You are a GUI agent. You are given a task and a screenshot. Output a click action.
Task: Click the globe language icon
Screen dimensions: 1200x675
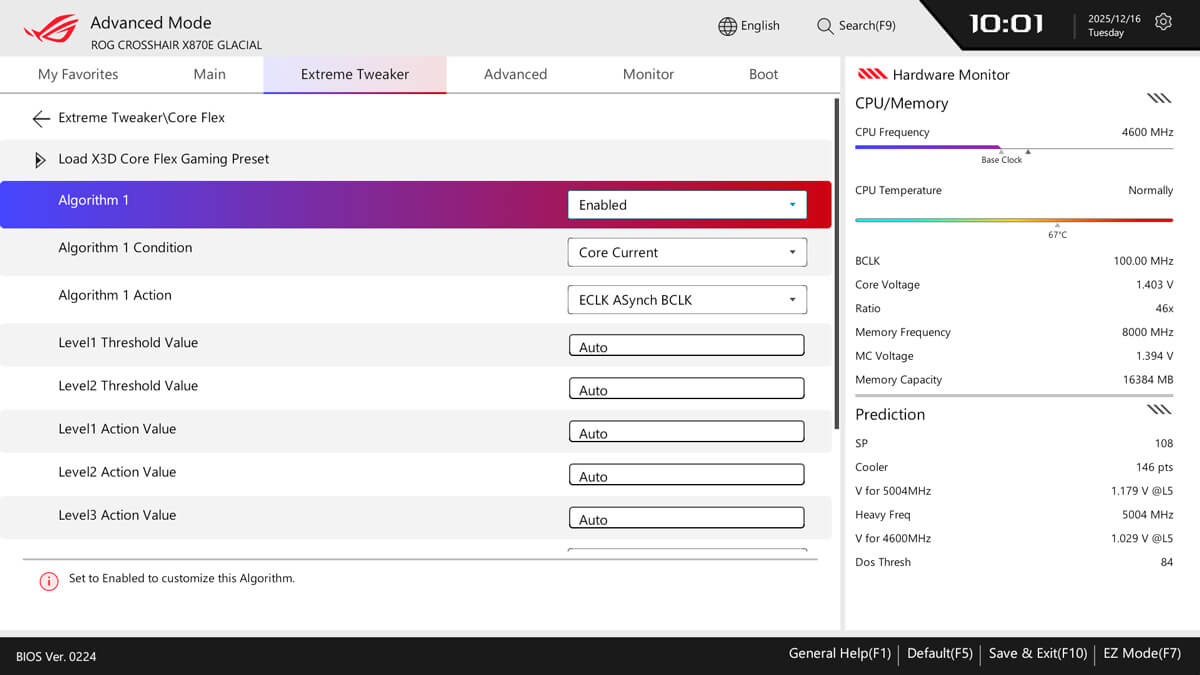point(727,26)
